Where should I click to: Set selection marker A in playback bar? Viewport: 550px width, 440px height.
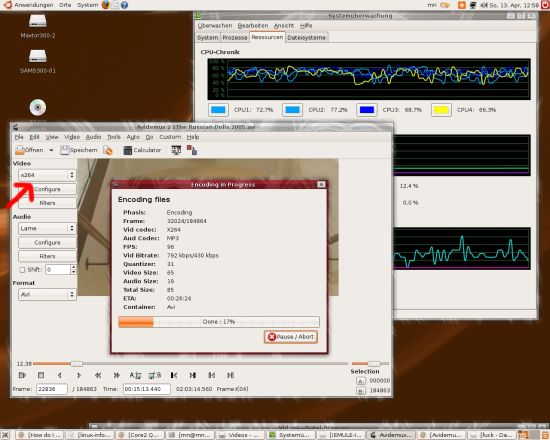(x=135, y=375)
